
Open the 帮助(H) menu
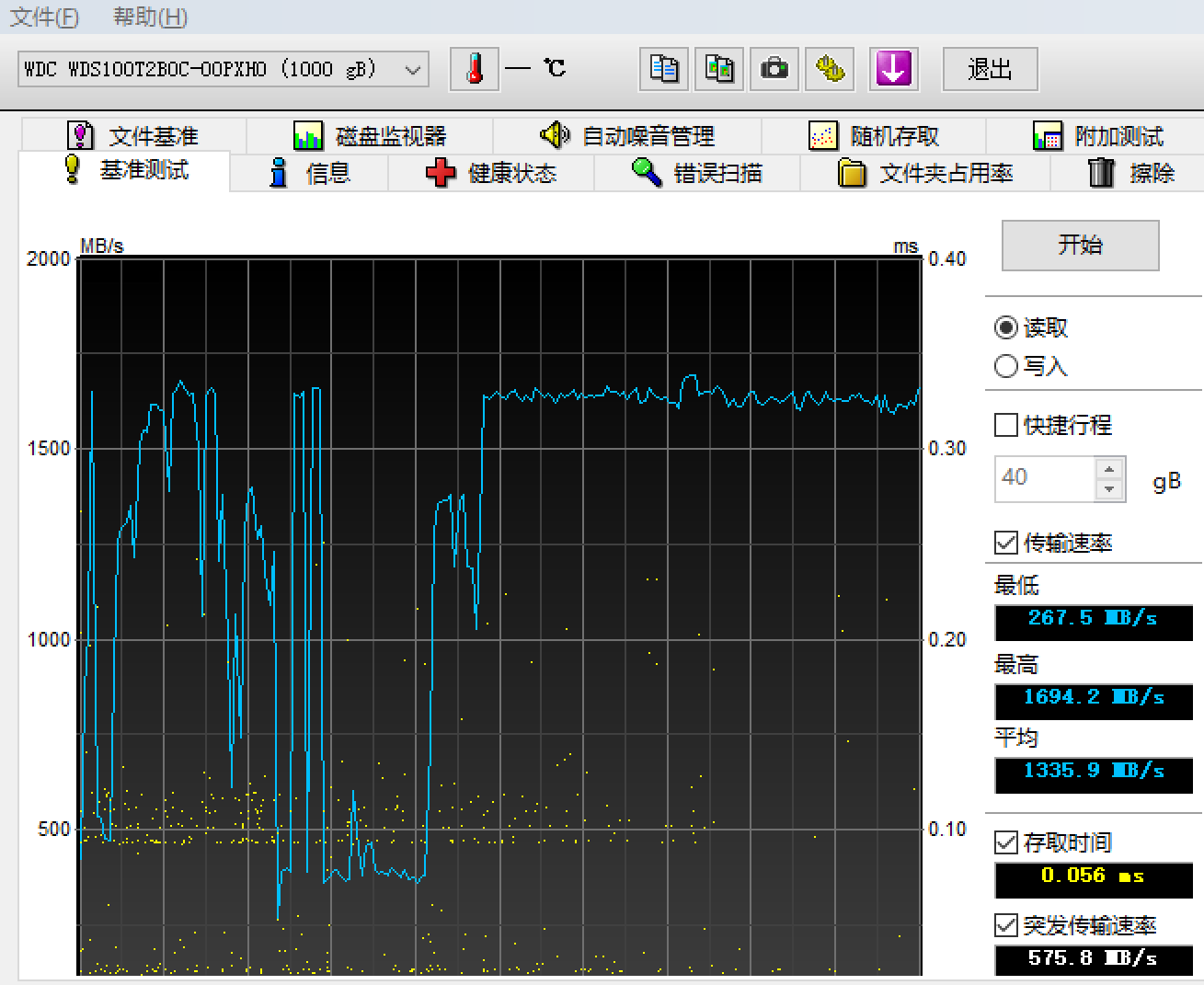click(150, 17)
